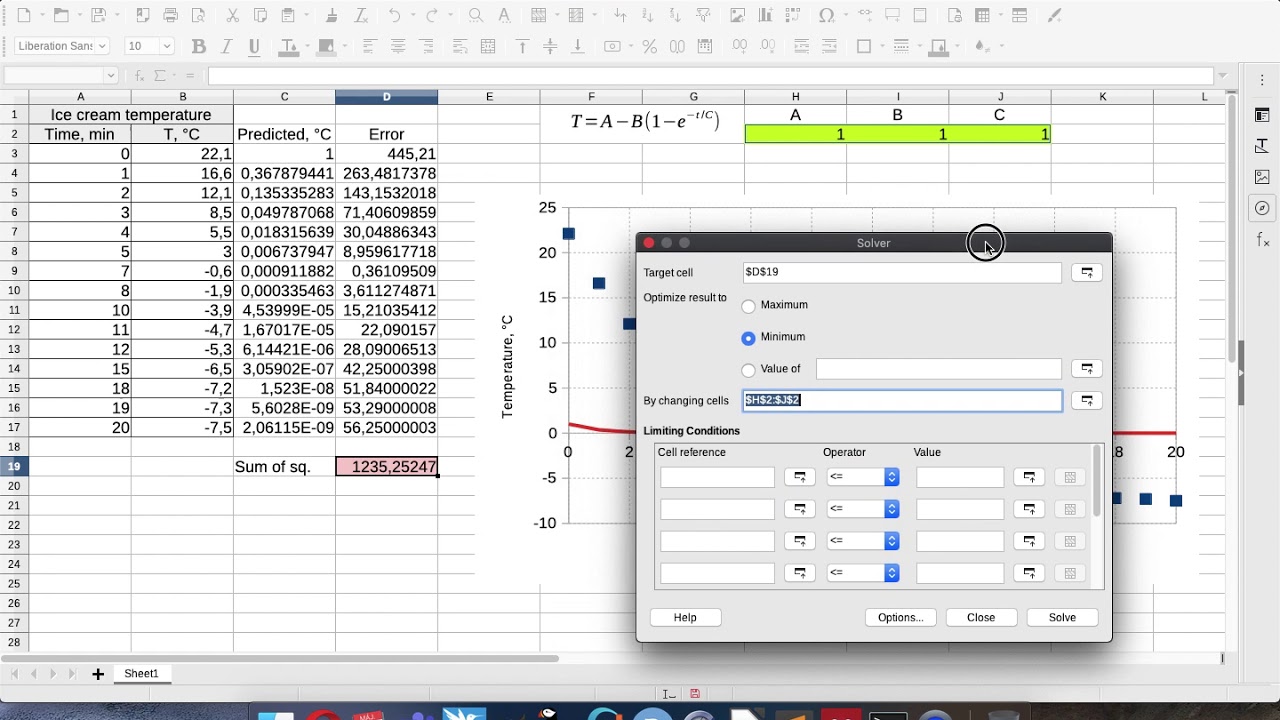
Task: Click the Close button in Solver dialog
Action: coord(981,617)
